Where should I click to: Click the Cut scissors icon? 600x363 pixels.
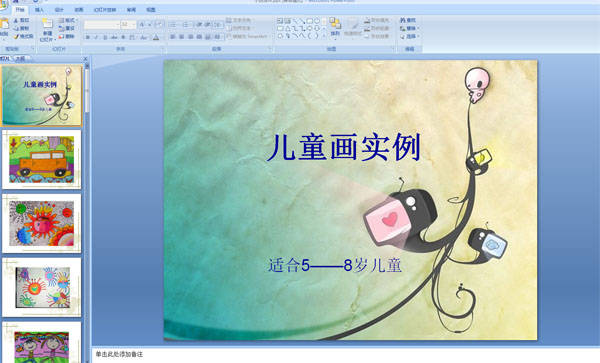pyautogui.click(x=16, y=20)
